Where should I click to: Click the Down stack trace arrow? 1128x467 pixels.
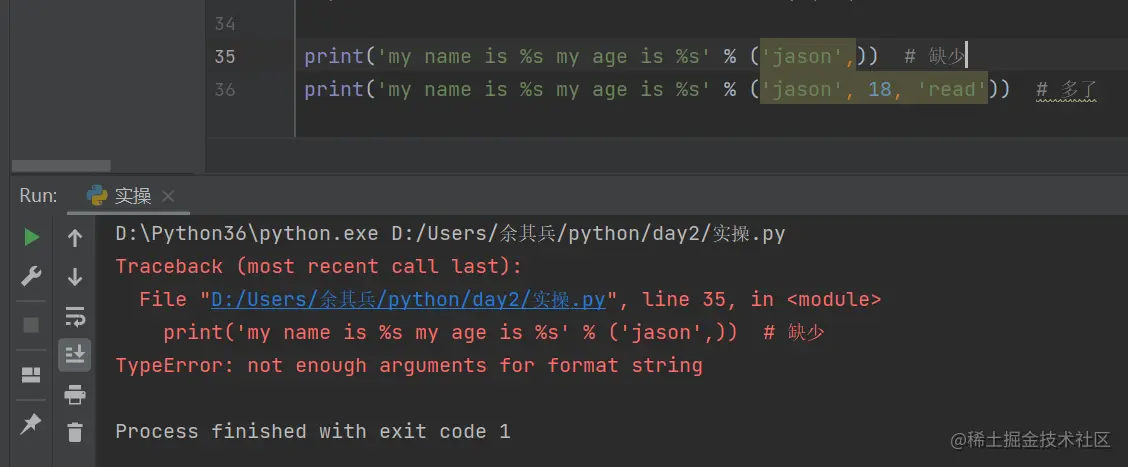tap(75, 277)
